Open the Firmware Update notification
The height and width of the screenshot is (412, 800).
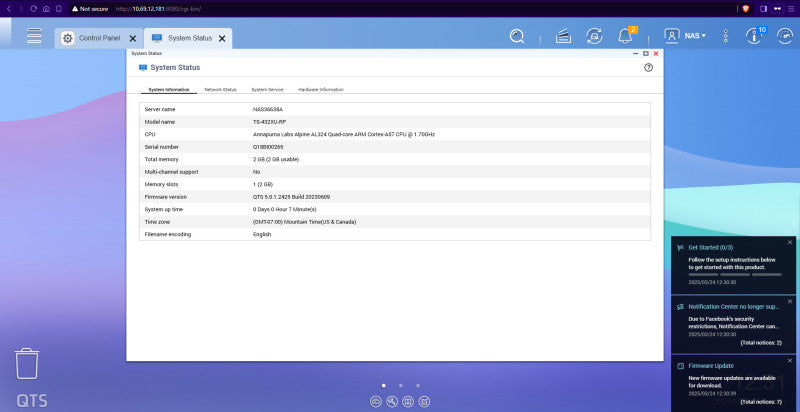click(733, 383)
